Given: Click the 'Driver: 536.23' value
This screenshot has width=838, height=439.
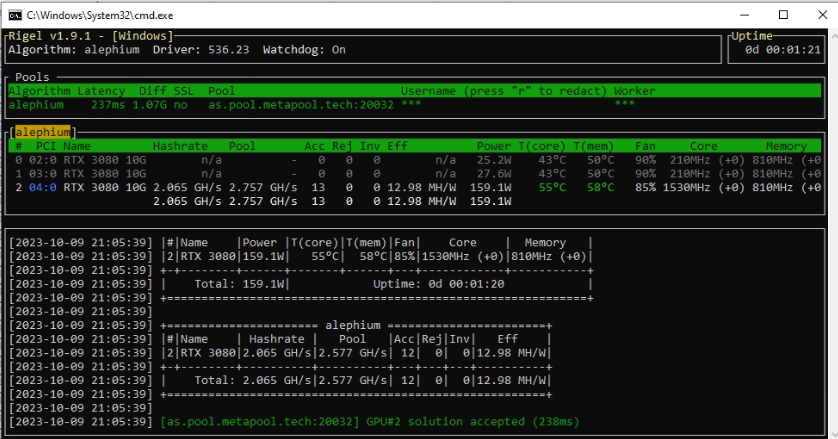Looking at the screenshot, I should coord(201,50).
